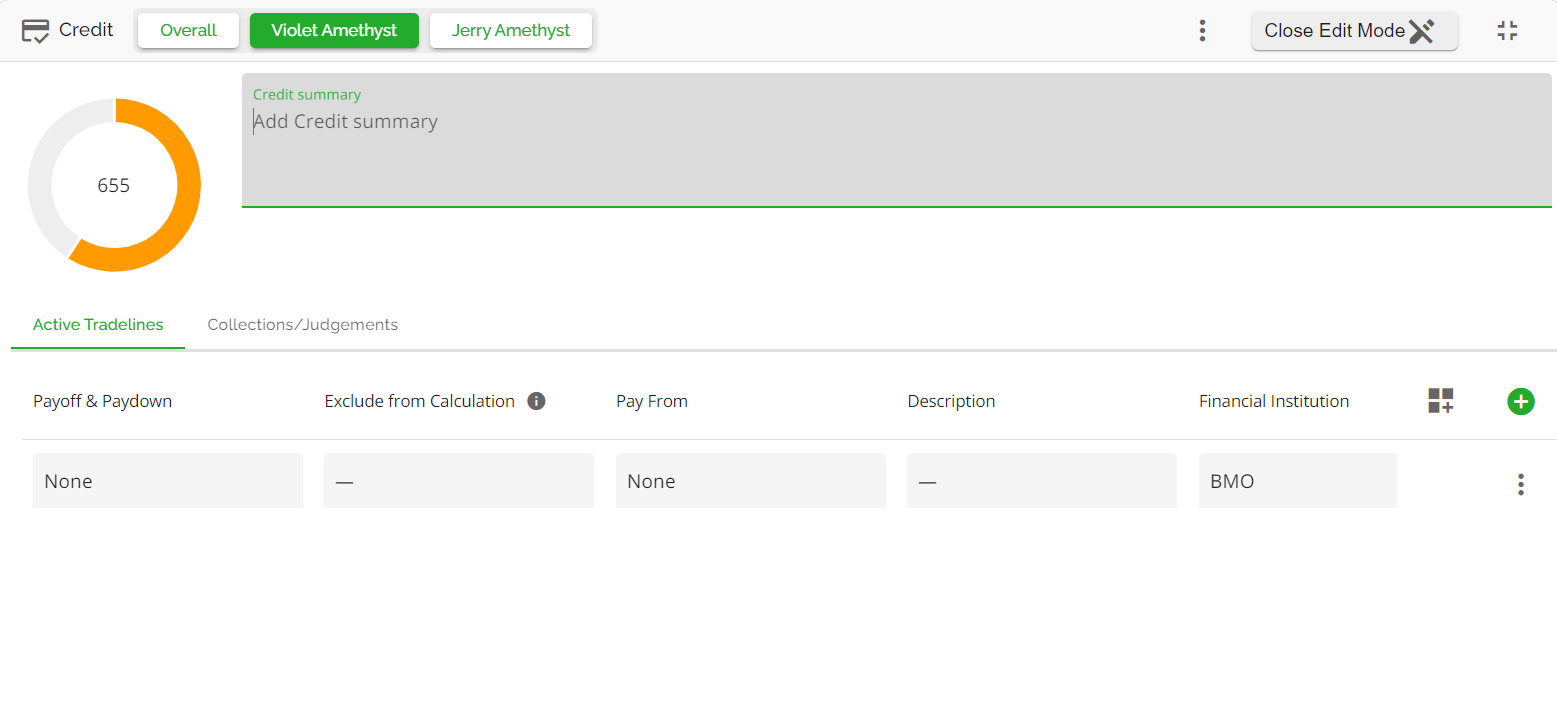The image size is (1557, 715).
Task: Open the Payoff & Paydown None dropdown
Action: click(x=167, y=481)
